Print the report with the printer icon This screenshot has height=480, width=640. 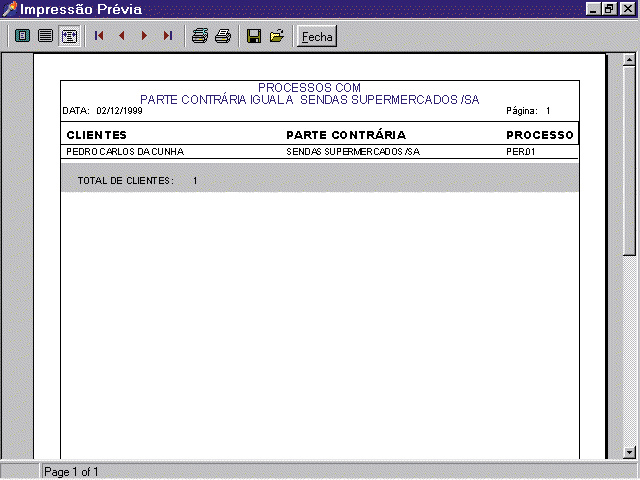click(x=223, y=36)
